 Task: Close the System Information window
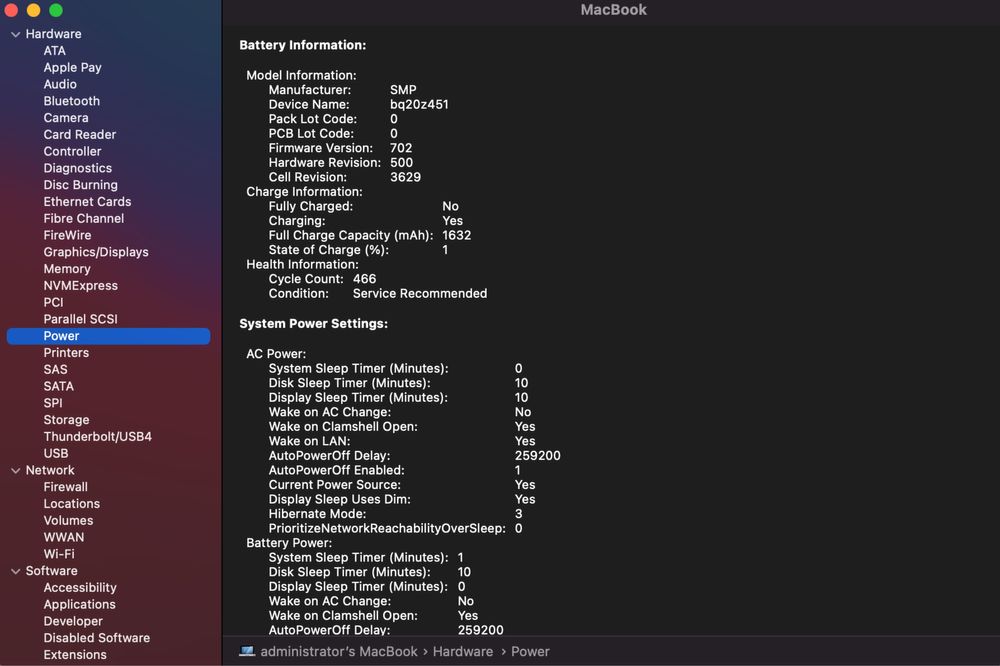pos(11,10)
